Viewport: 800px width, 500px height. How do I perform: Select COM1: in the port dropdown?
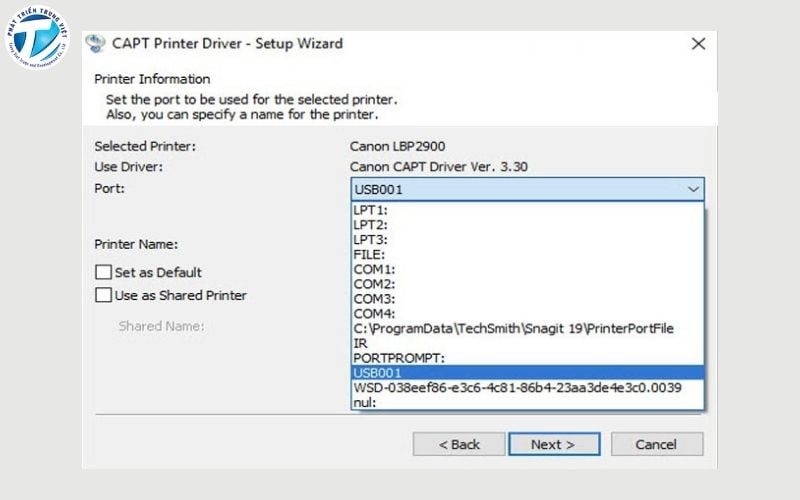374,270
